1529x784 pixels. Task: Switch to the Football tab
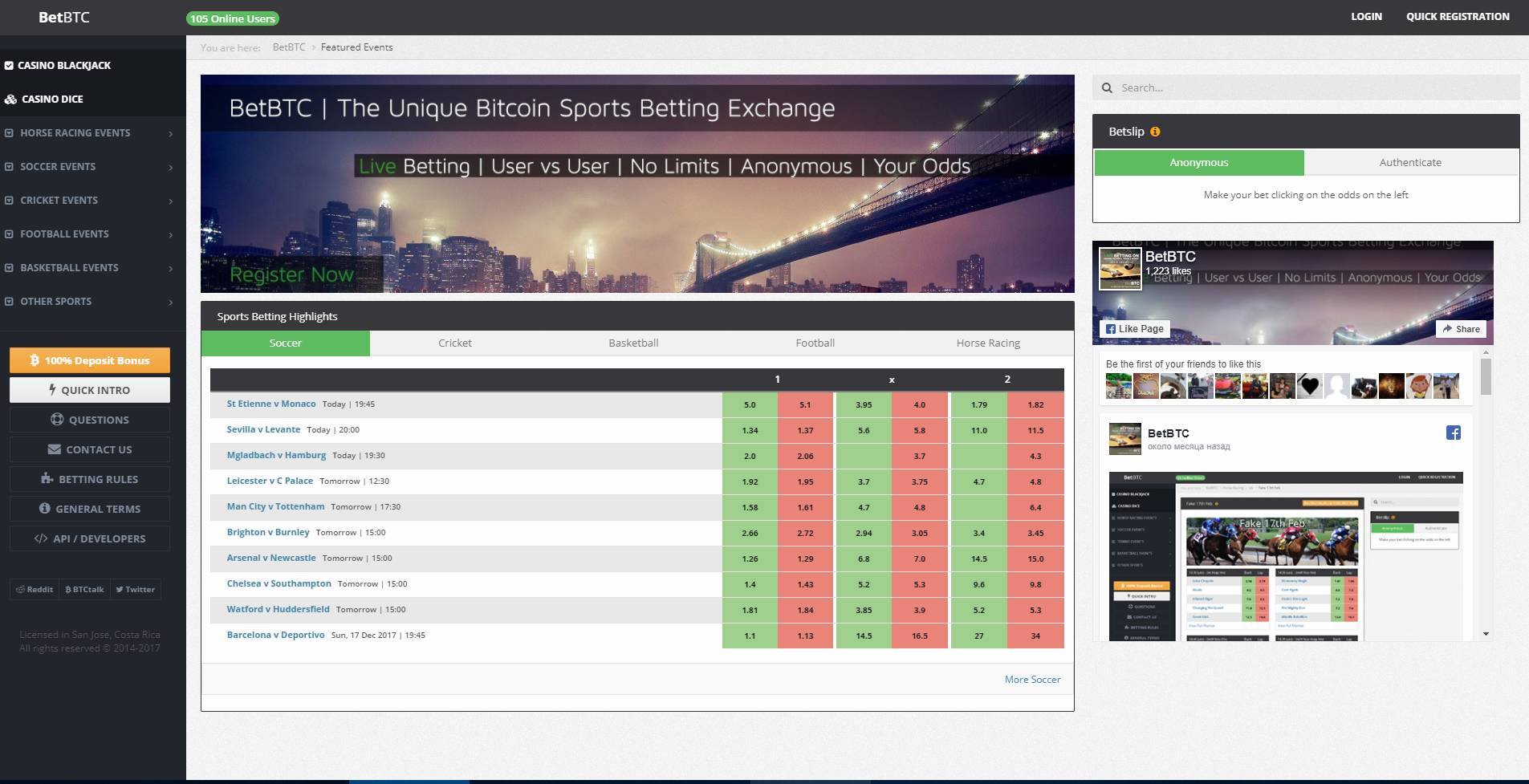(x=815, y=343)
